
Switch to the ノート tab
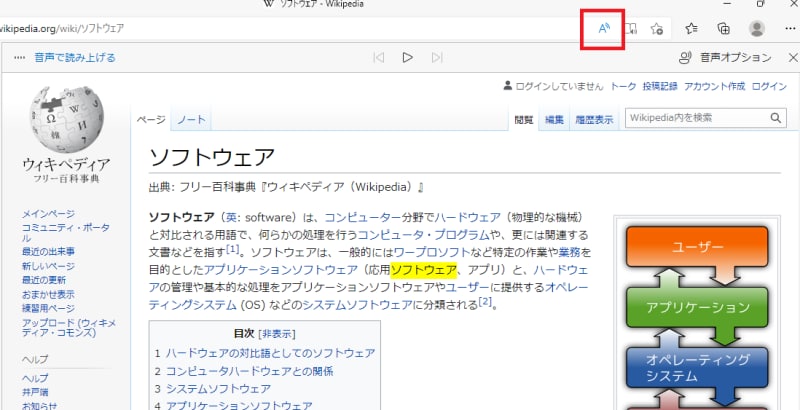pyautogui.click(x=191, y=120)
